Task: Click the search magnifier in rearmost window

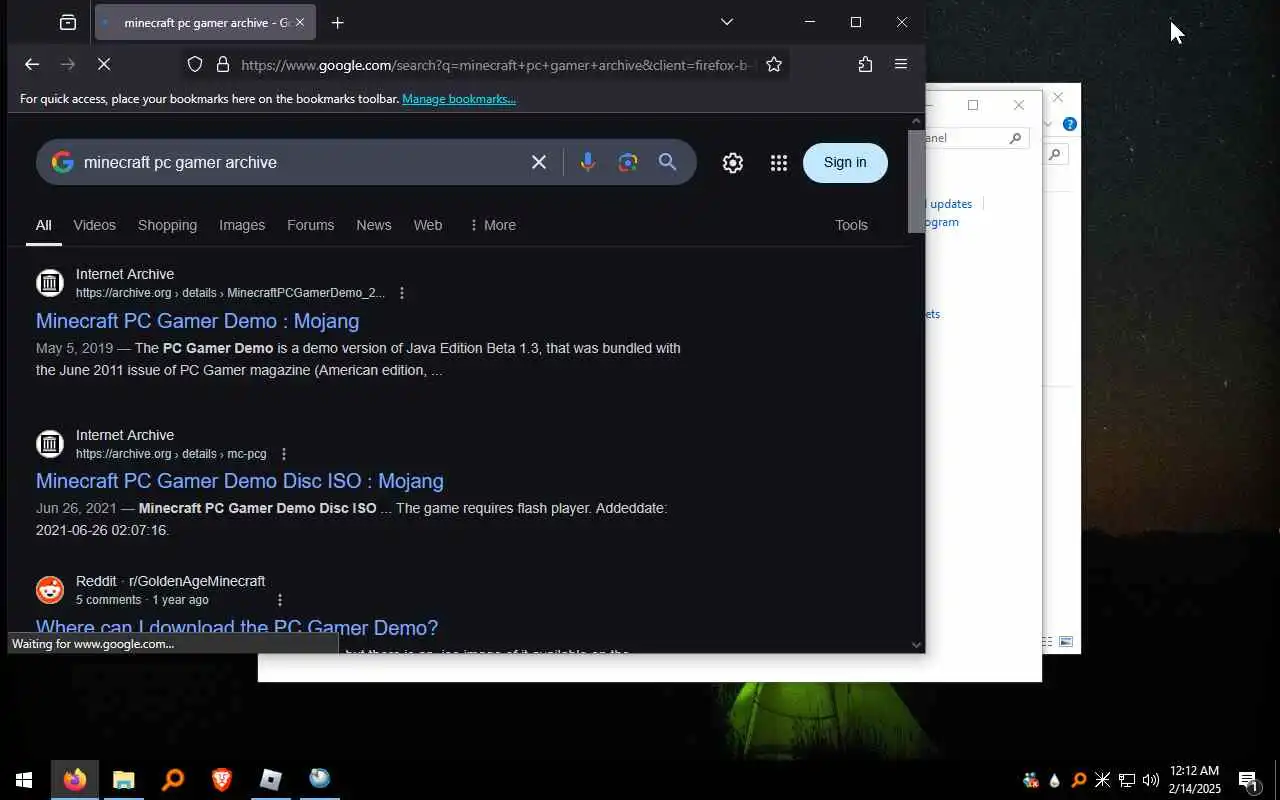Action: coord(1055,154)
